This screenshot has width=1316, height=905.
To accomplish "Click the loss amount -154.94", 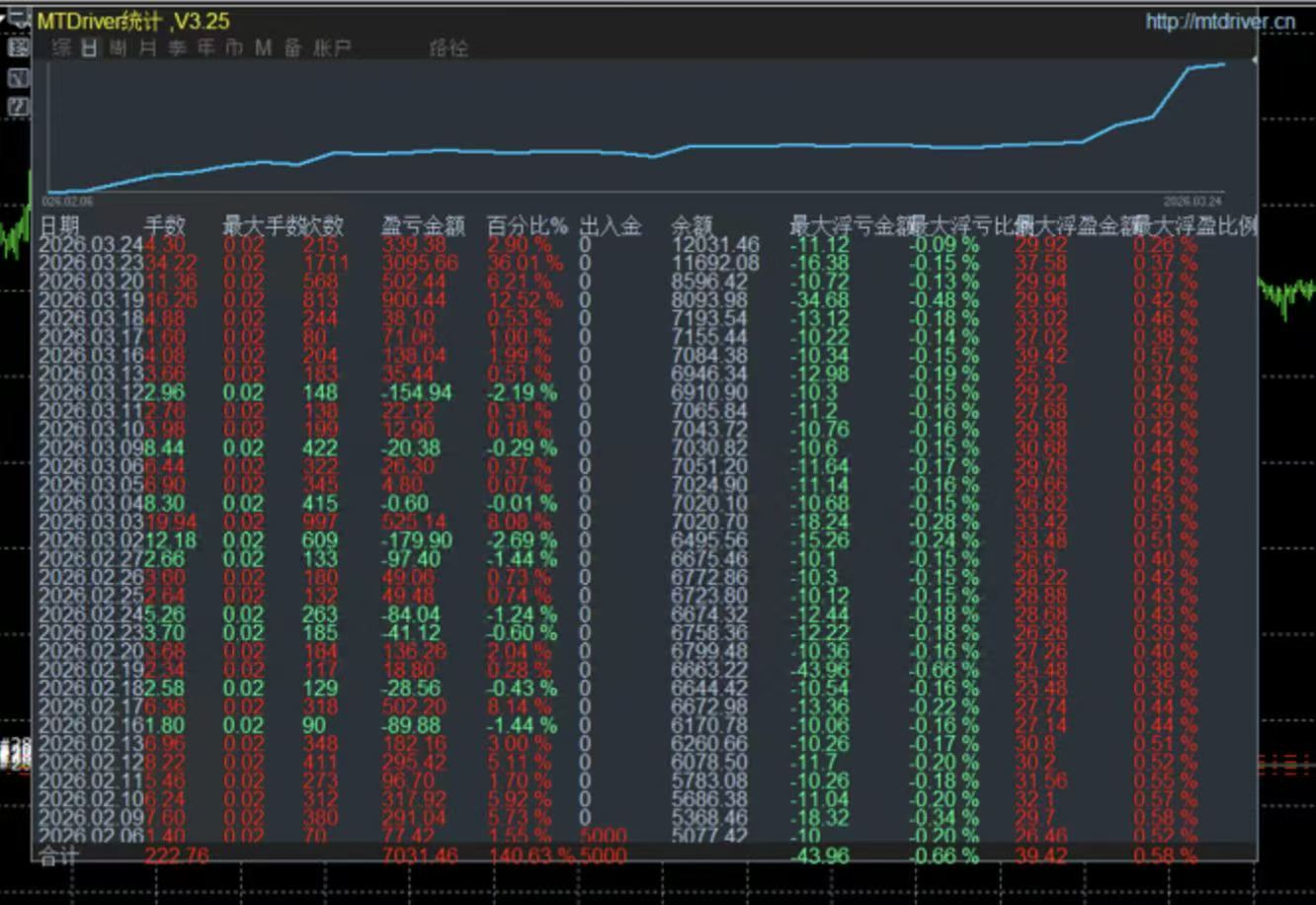I will pyautogui.click(x=416, y=392).
